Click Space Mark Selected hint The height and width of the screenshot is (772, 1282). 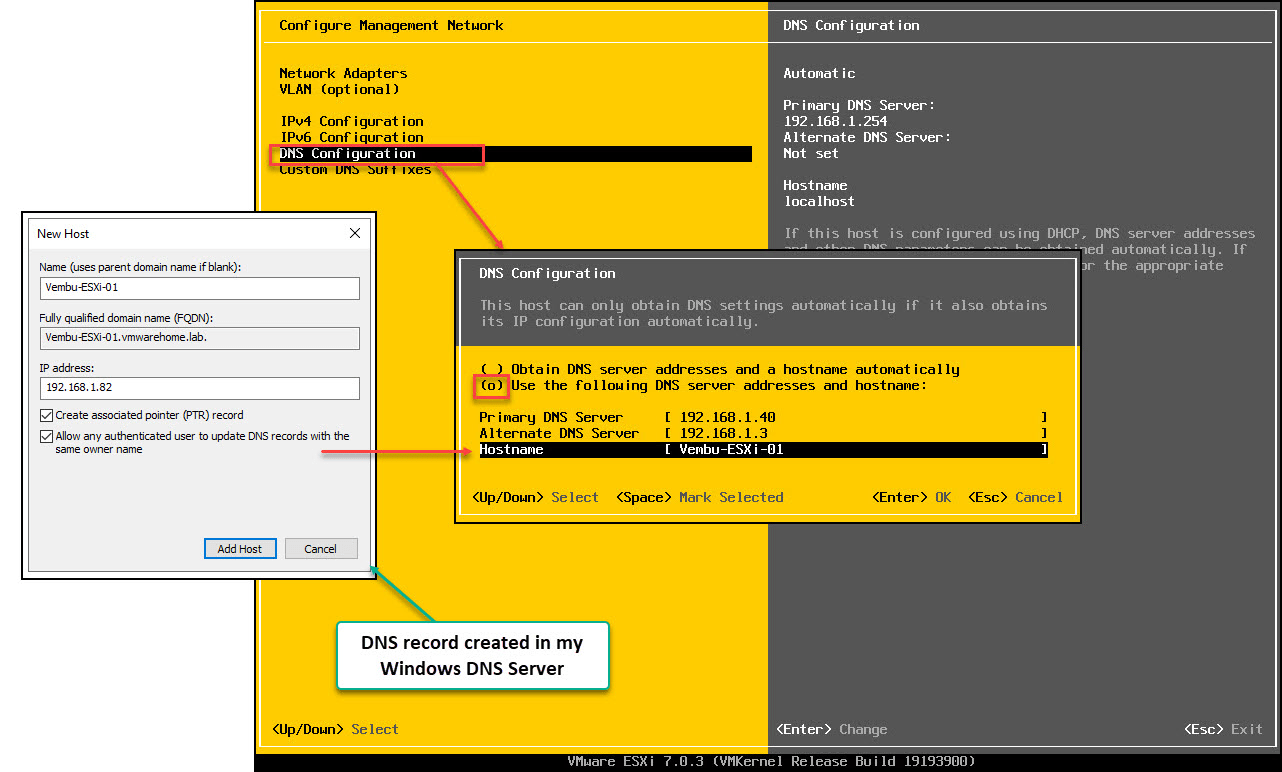point(699,497)
